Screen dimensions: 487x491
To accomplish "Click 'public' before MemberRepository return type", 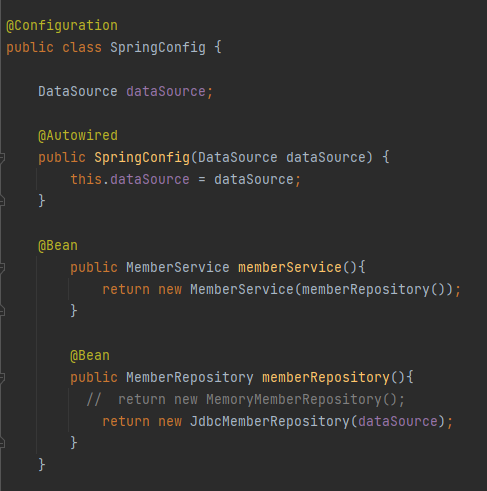I will click(x=94, y=378).
